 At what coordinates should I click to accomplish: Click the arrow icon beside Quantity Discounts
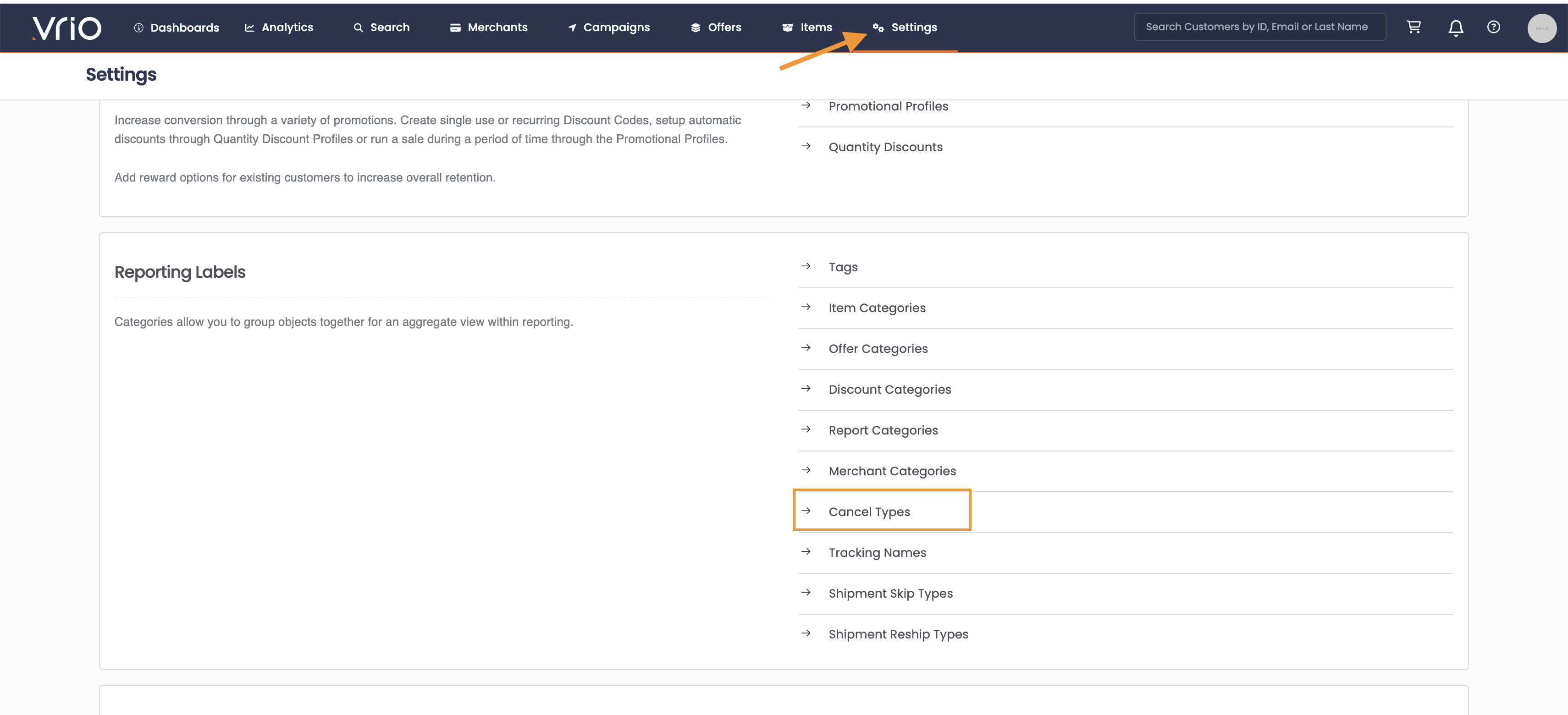click(806, 146)
